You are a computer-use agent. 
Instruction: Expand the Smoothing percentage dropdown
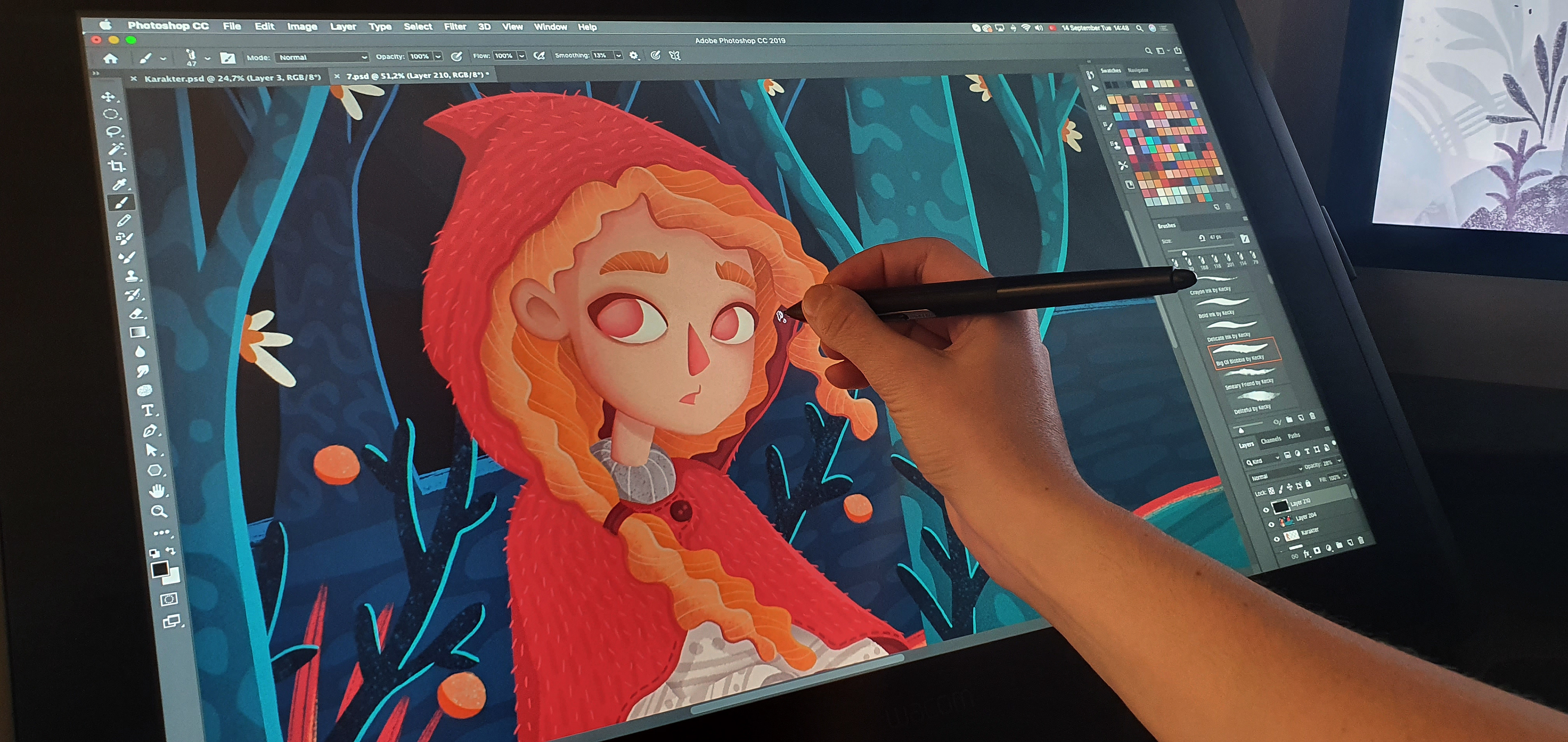[619, 56]
